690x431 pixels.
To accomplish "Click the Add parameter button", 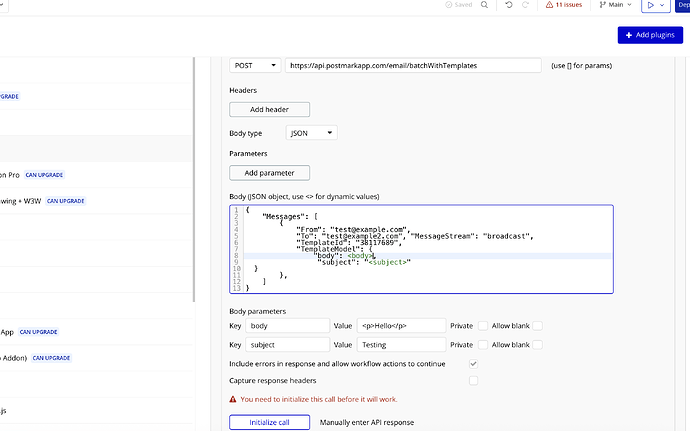I will [x=269, y=173].
